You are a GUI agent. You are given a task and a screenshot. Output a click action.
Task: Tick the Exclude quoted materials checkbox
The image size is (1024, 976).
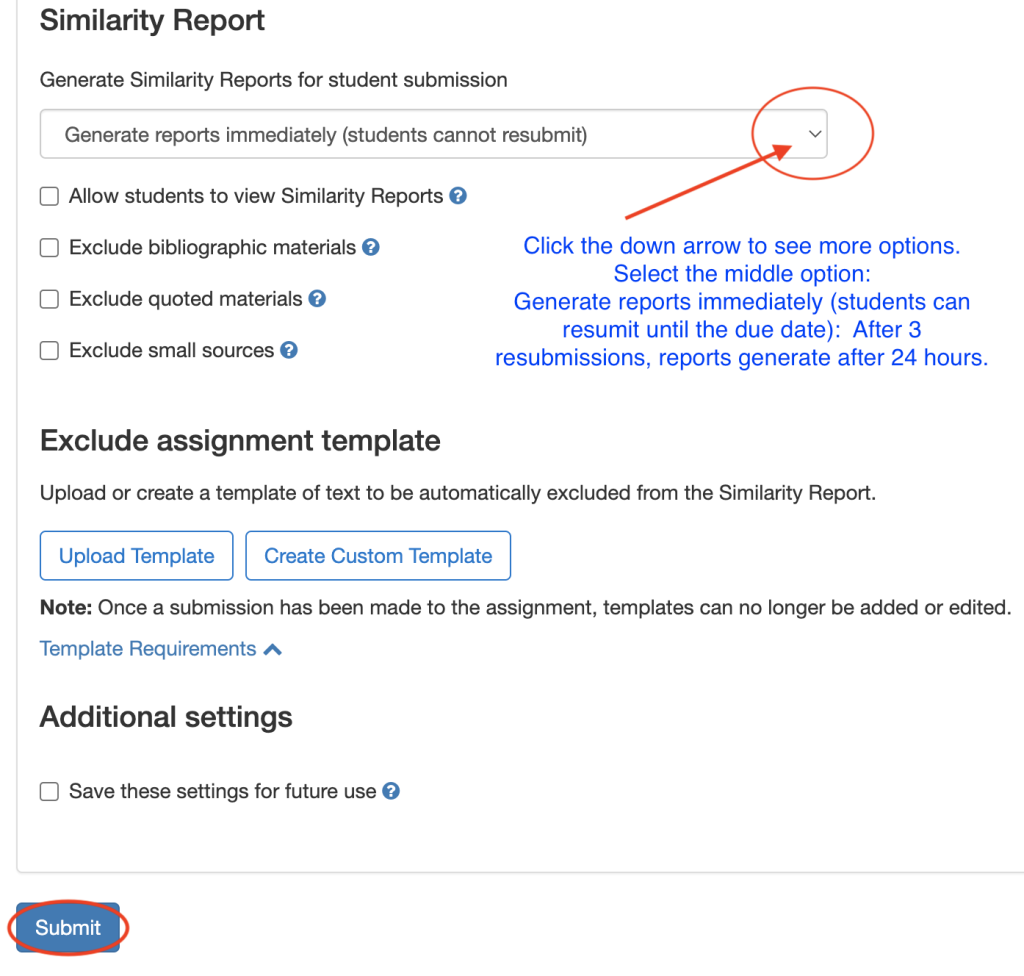(x=49, y=299)
